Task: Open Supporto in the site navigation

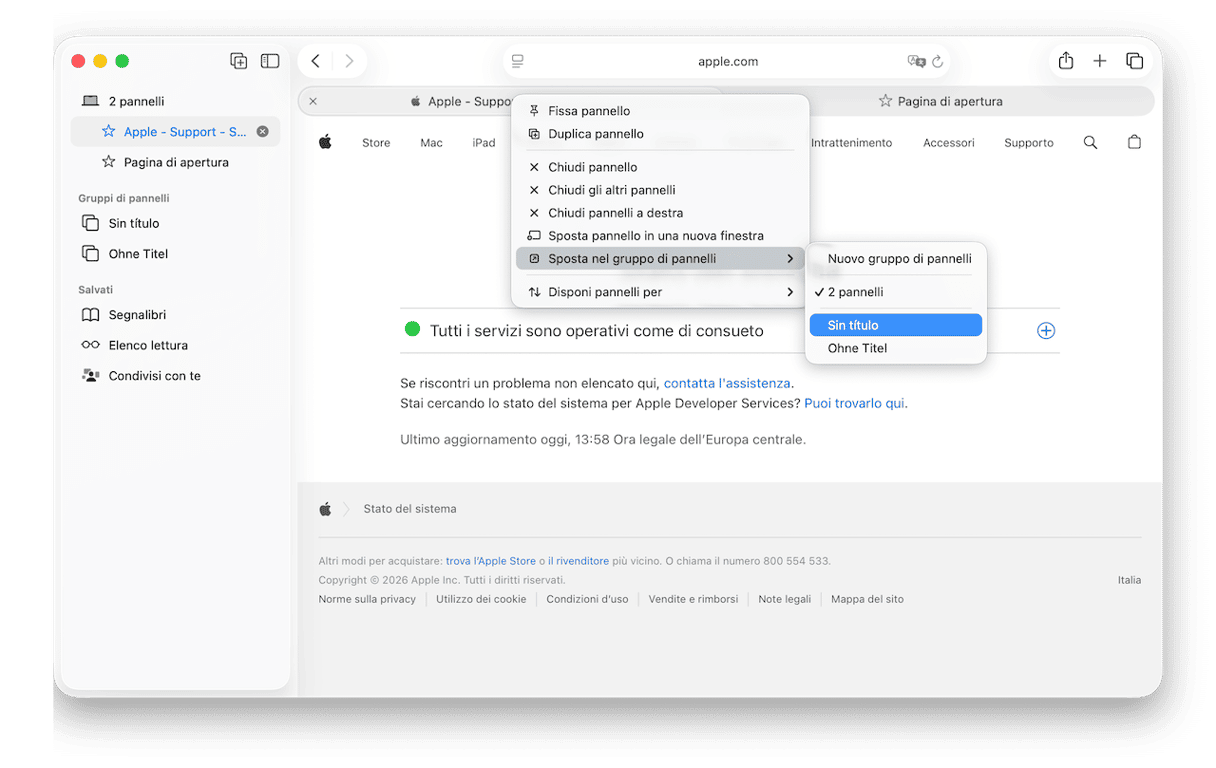Action: click(1029, 143)
